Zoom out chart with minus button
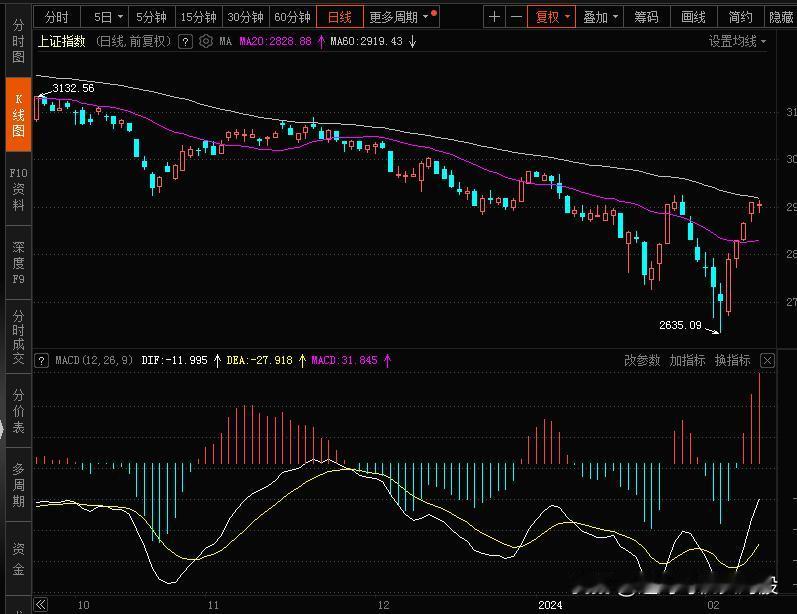Viewport: 797px width, 614px height. click(x=516, y=17)
